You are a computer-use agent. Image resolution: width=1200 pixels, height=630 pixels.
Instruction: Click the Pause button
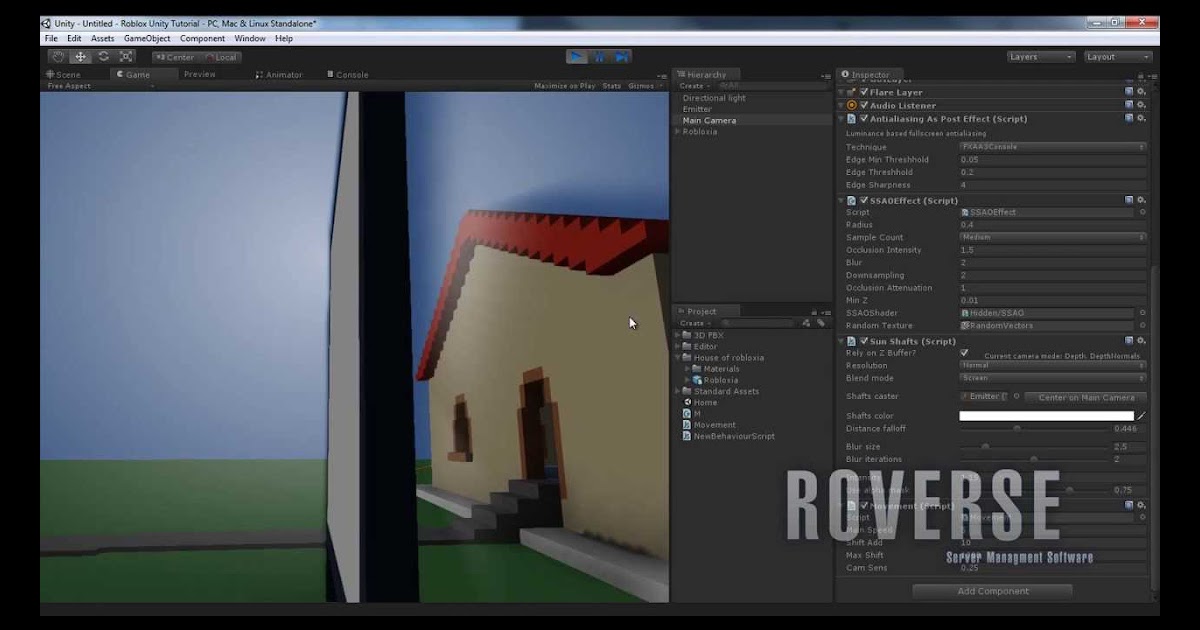(x=599, y=57)
